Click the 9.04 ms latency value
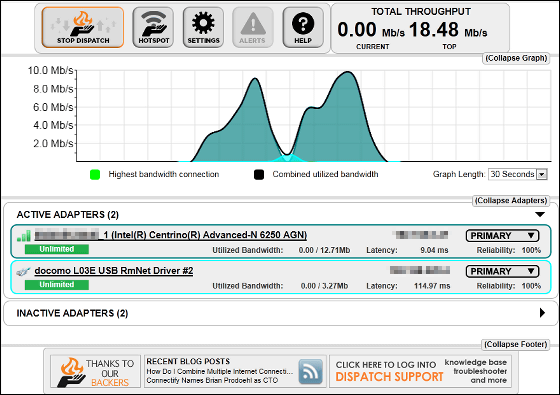The image size is (560, 395). pos(434,250)
